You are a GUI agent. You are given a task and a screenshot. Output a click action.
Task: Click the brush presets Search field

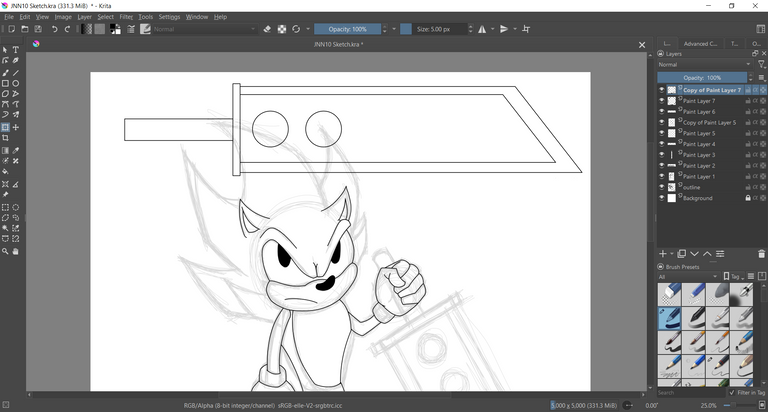pyautogui.click(x=691, y=393)
